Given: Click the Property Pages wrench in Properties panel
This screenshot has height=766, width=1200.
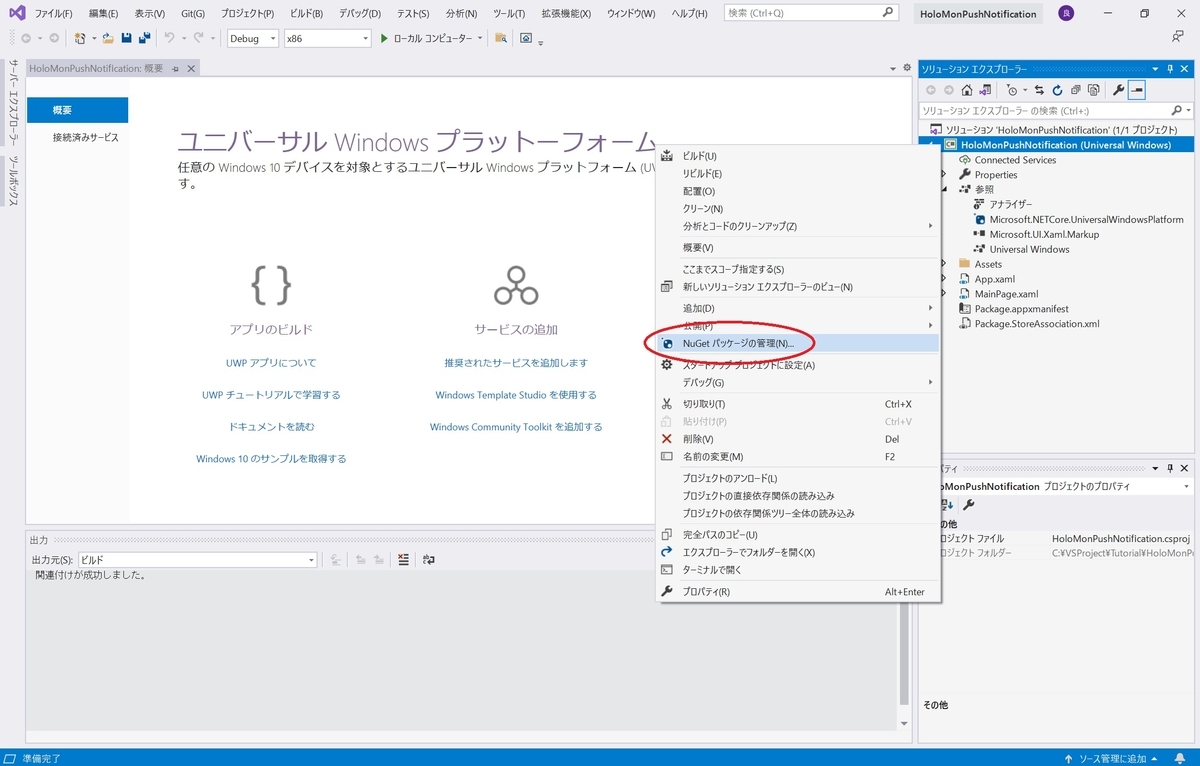Looking at the screenshot, I should click(968, 505).
